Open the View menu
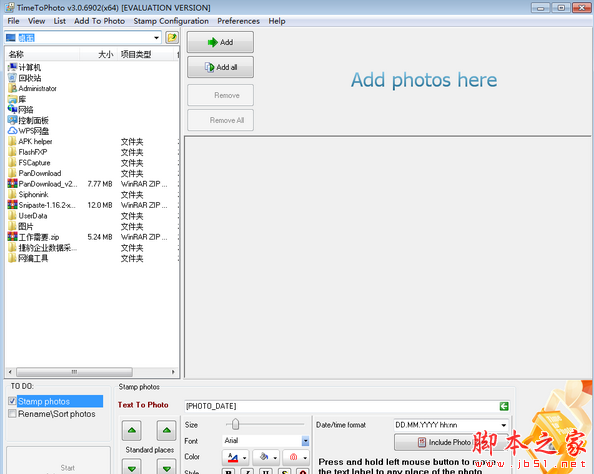The image size is (594, 474). [x=36, y=21]
